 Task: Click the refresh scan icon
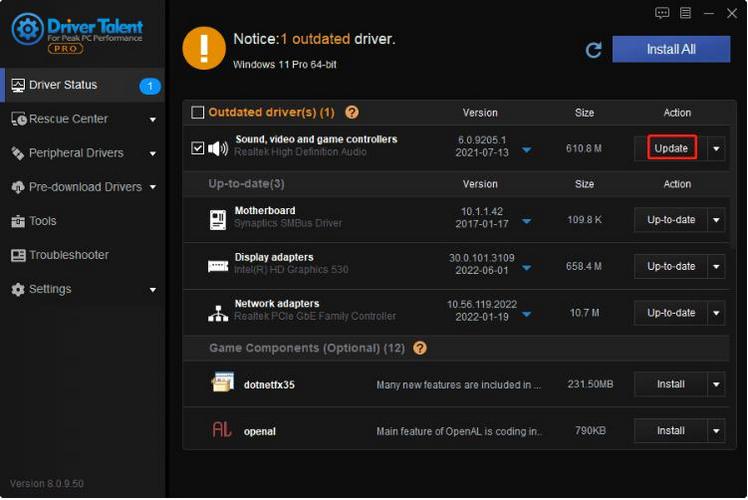[593, 50]
